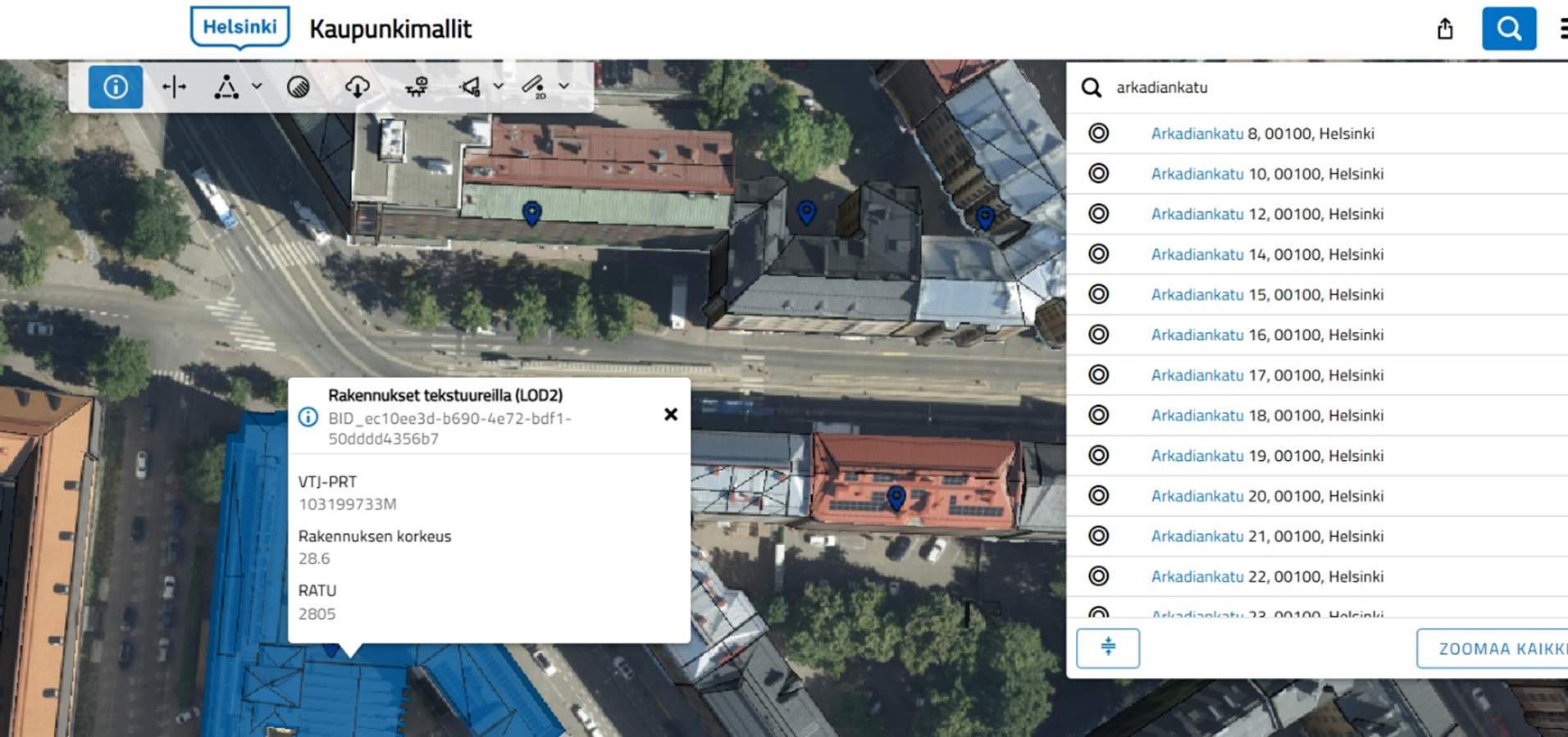Click the cloud download export icon

tap(358, 87)
